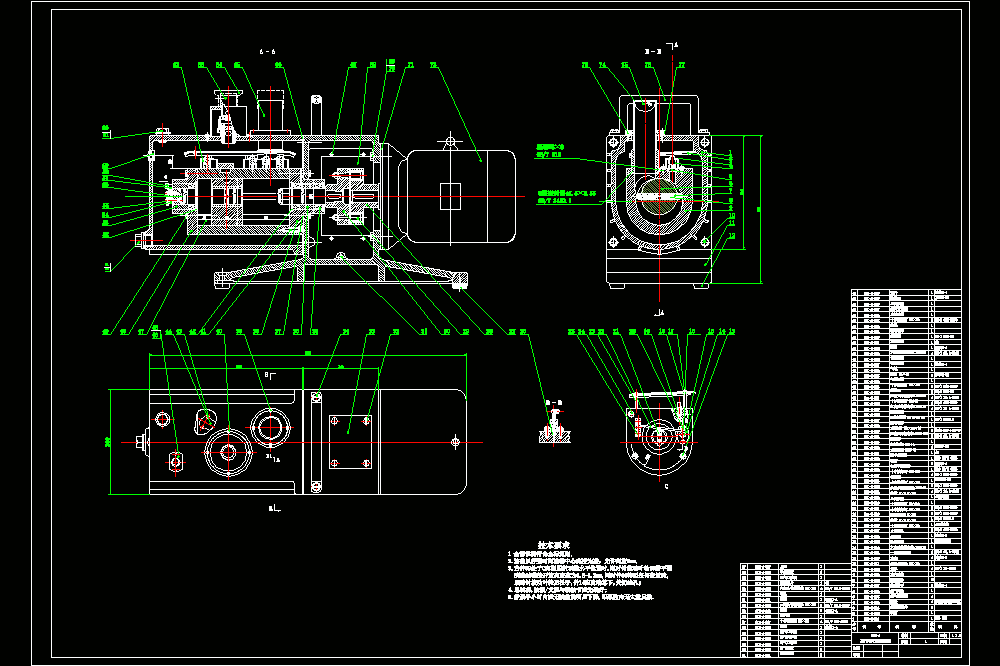Select balloon number 12 beside the cross-section view
The height and width of the screenshot is (666, 1000).
pos(732,235)
